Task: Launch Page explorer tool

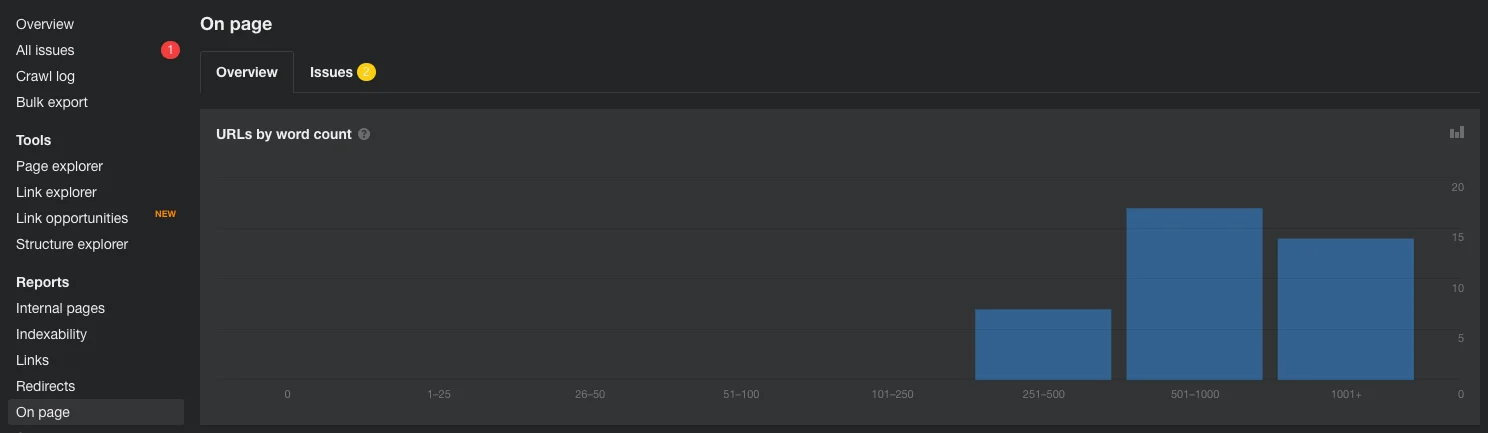Action: pos(59,166)
